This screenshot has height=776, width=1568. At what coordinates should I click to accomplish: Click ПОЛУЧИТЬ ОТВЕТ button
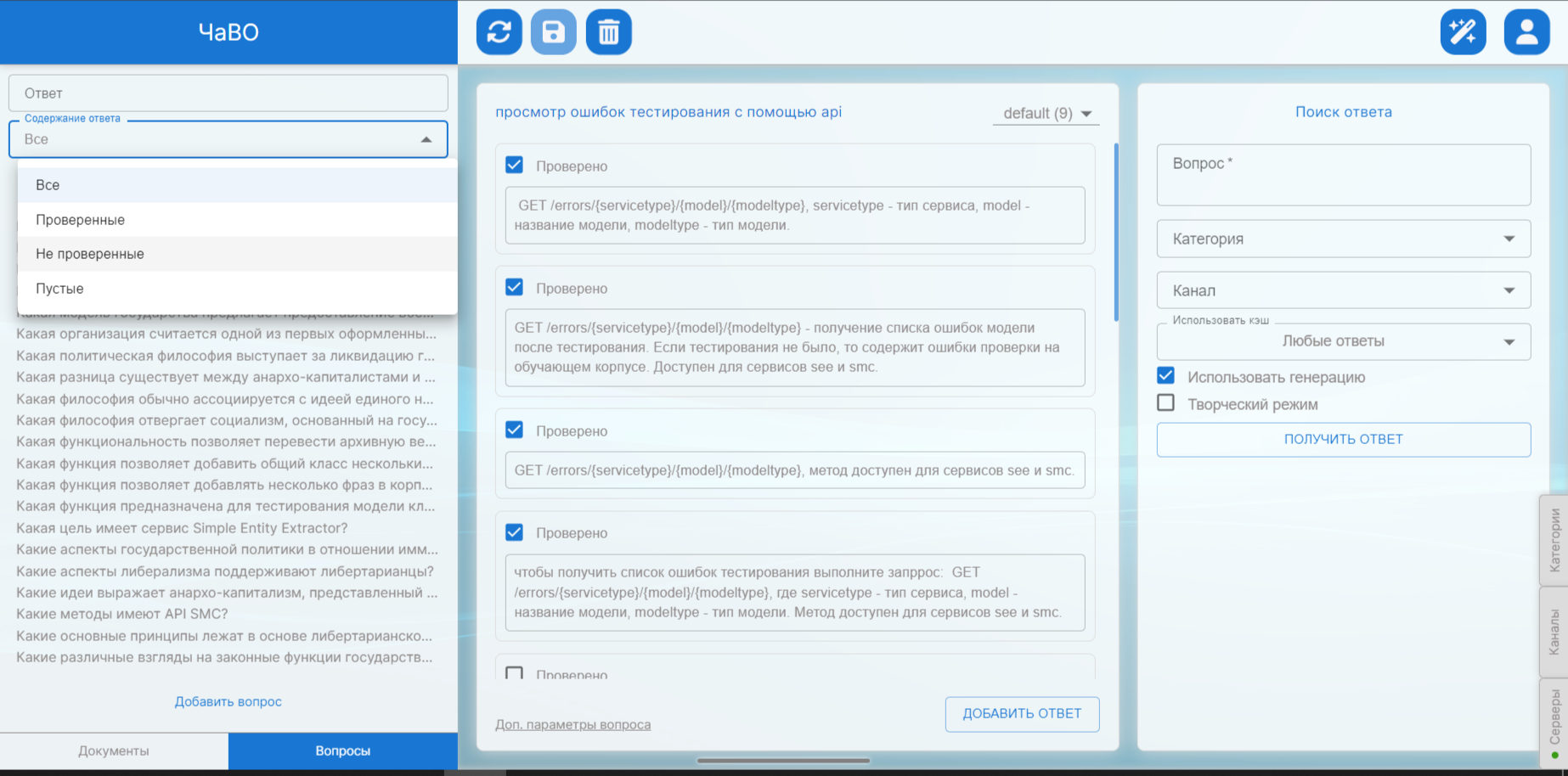(x=1343, y=440)
